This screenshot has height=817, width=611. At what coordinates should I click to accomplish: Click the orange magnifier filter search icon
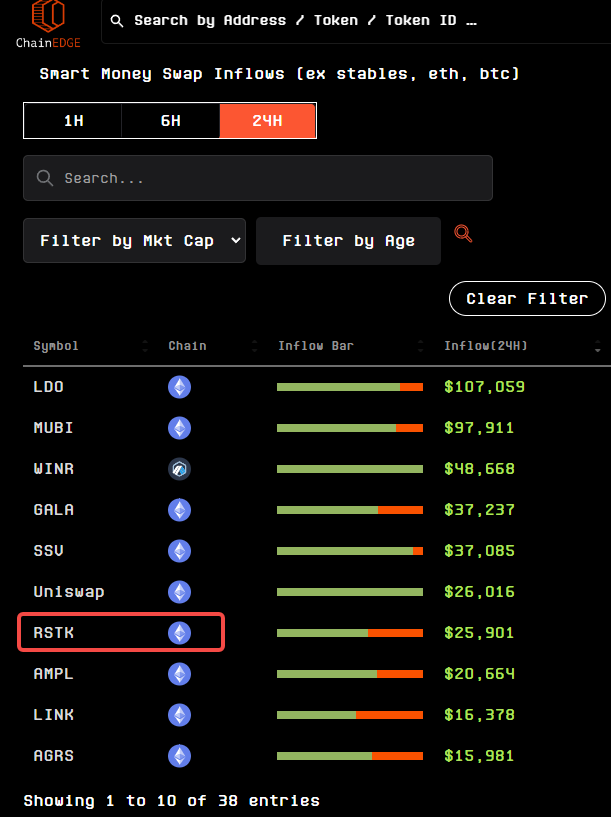[463, 233]
